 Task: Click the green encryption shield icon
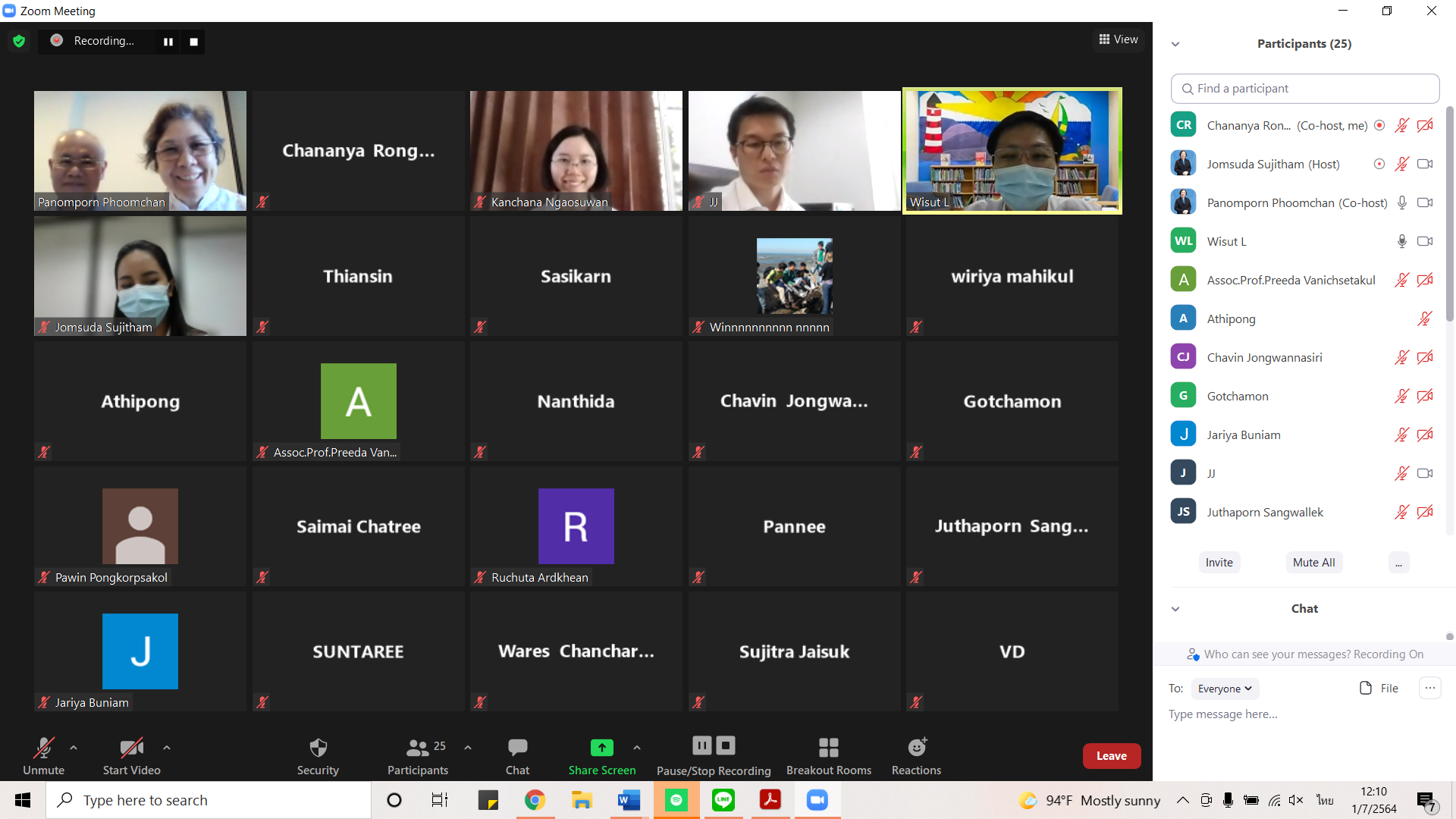coord(19,41)
